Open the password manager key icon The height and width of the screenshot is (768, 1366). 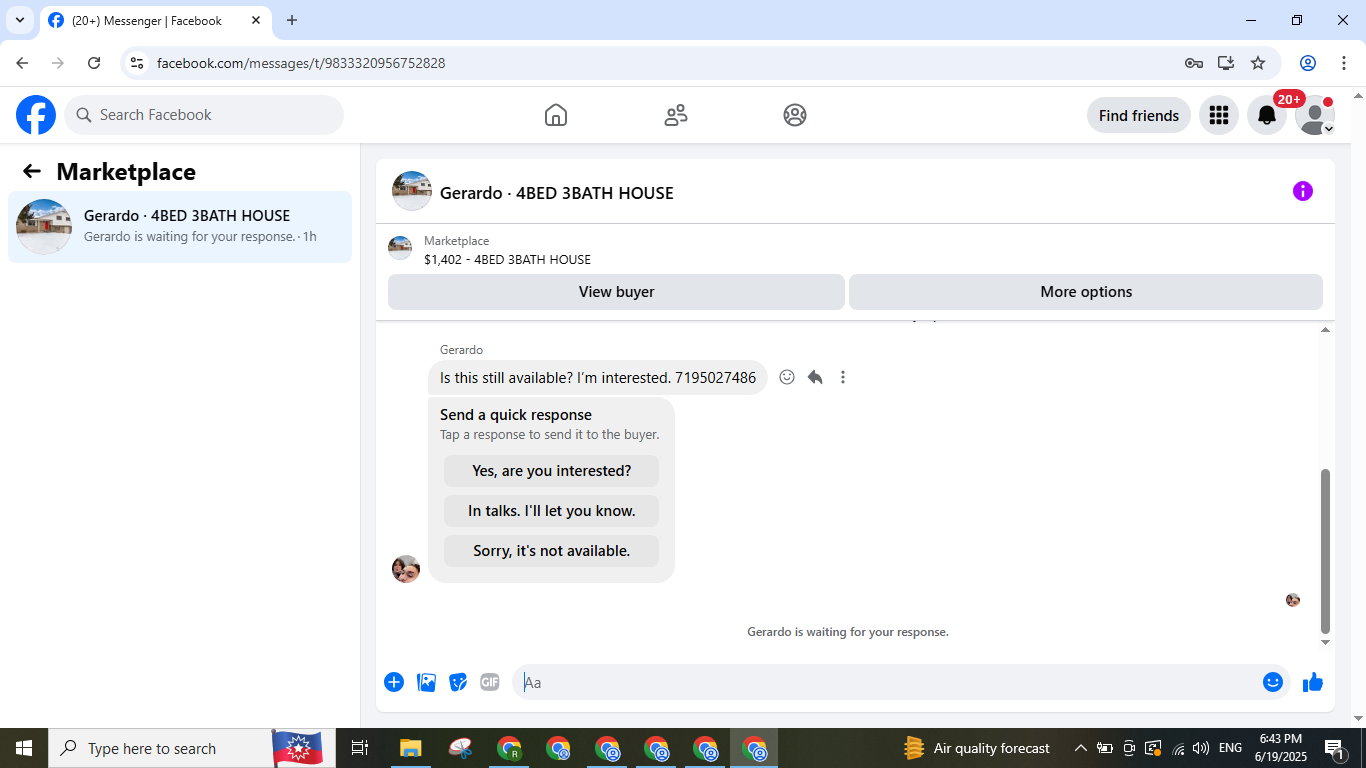point(1194,63)
